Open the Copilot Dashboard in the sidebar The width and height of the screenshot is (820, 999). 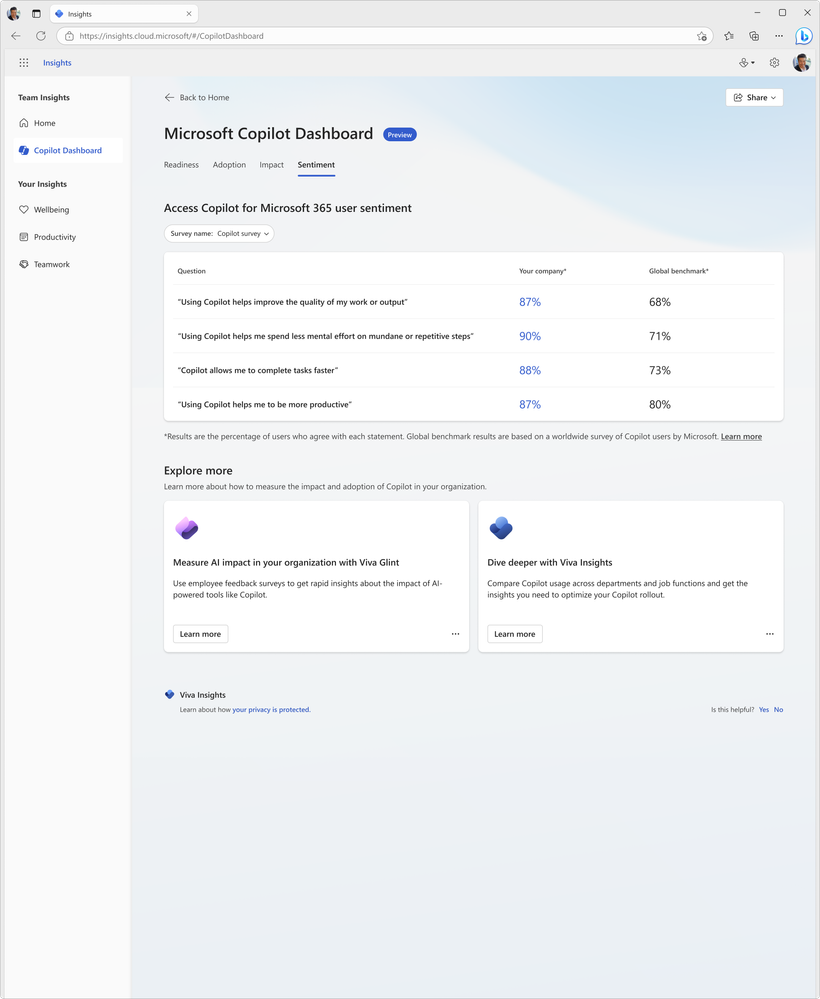click(x=68, y=149)
